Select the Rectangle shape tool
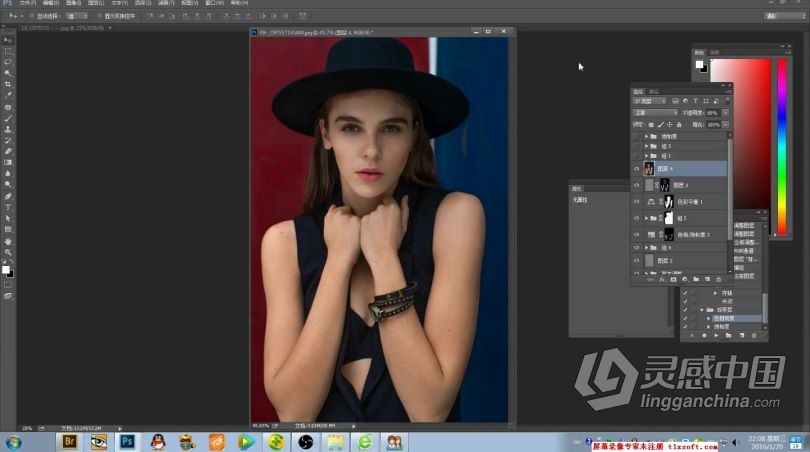 tap(8, 229)
